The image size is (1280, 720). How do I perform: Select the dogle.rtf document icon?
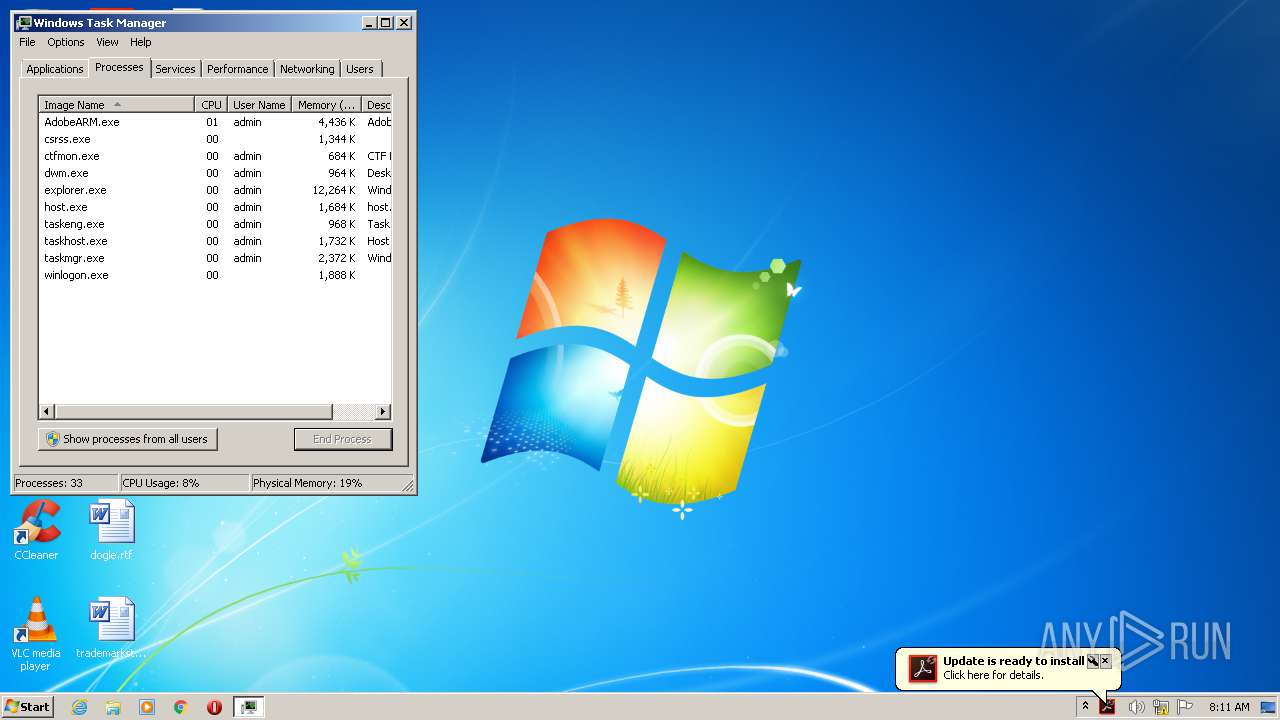pos(111,530)
